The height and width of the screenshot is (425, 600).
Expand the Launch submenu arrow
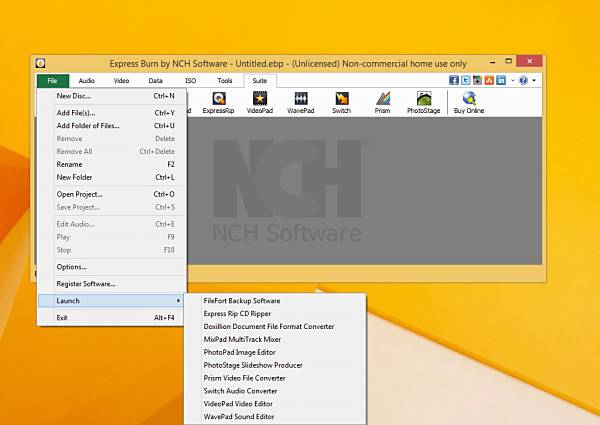[178, 301]
